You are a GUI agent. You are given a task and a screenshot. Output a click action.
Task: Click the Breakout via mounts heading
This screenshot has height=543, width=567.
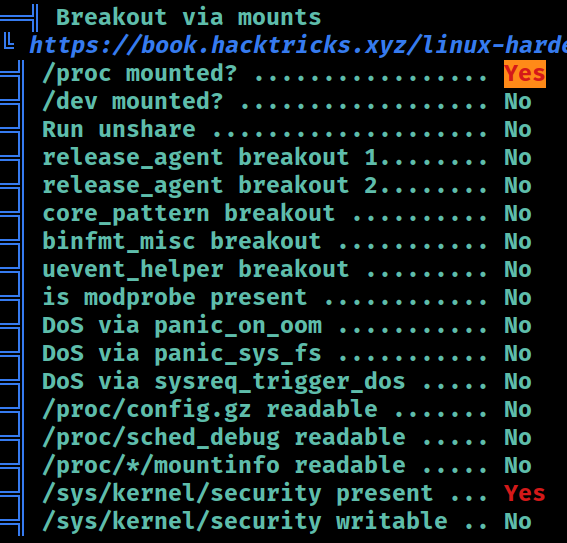click(188, 17)
